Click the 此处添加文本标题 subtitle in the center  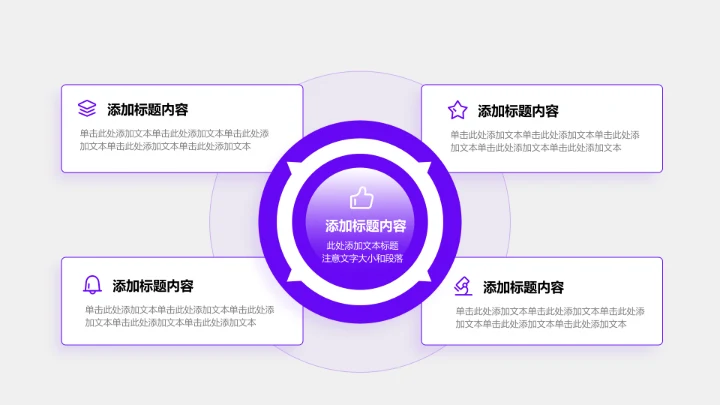point(362,245)
